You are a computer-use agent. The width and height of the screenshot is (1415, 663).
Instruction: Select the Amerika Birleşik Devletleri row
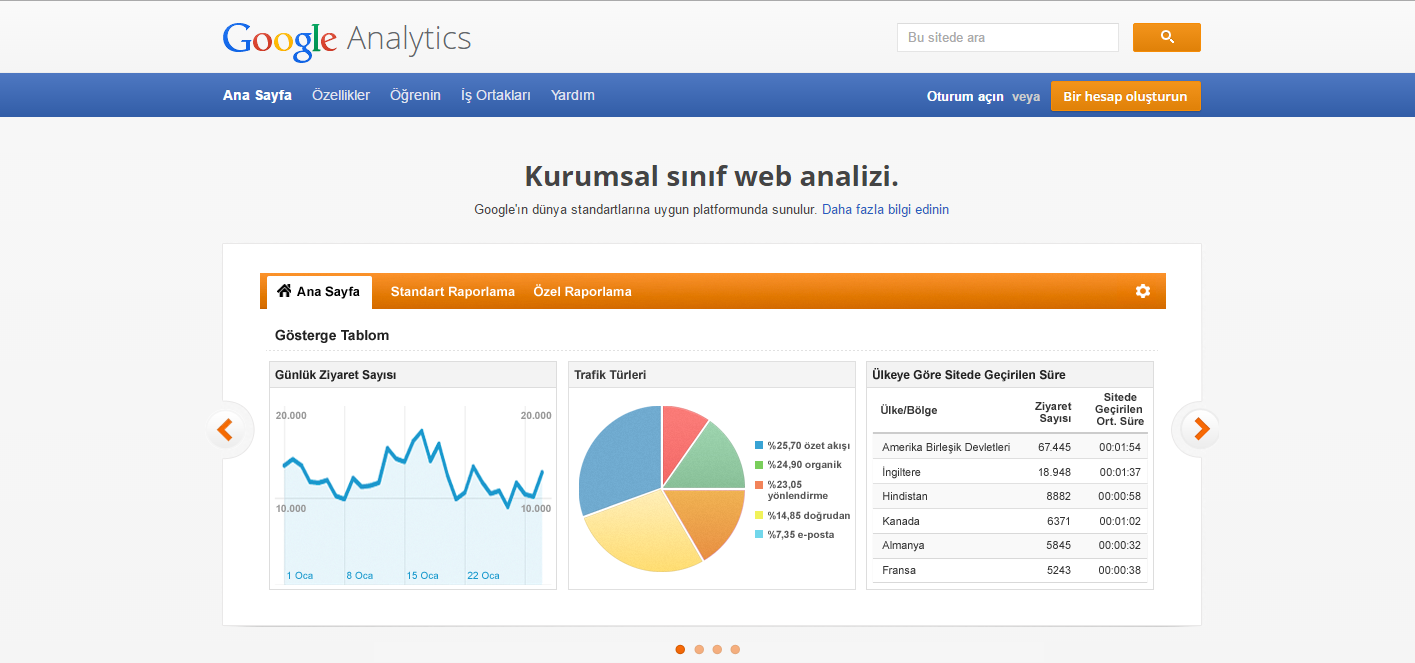1010,447
